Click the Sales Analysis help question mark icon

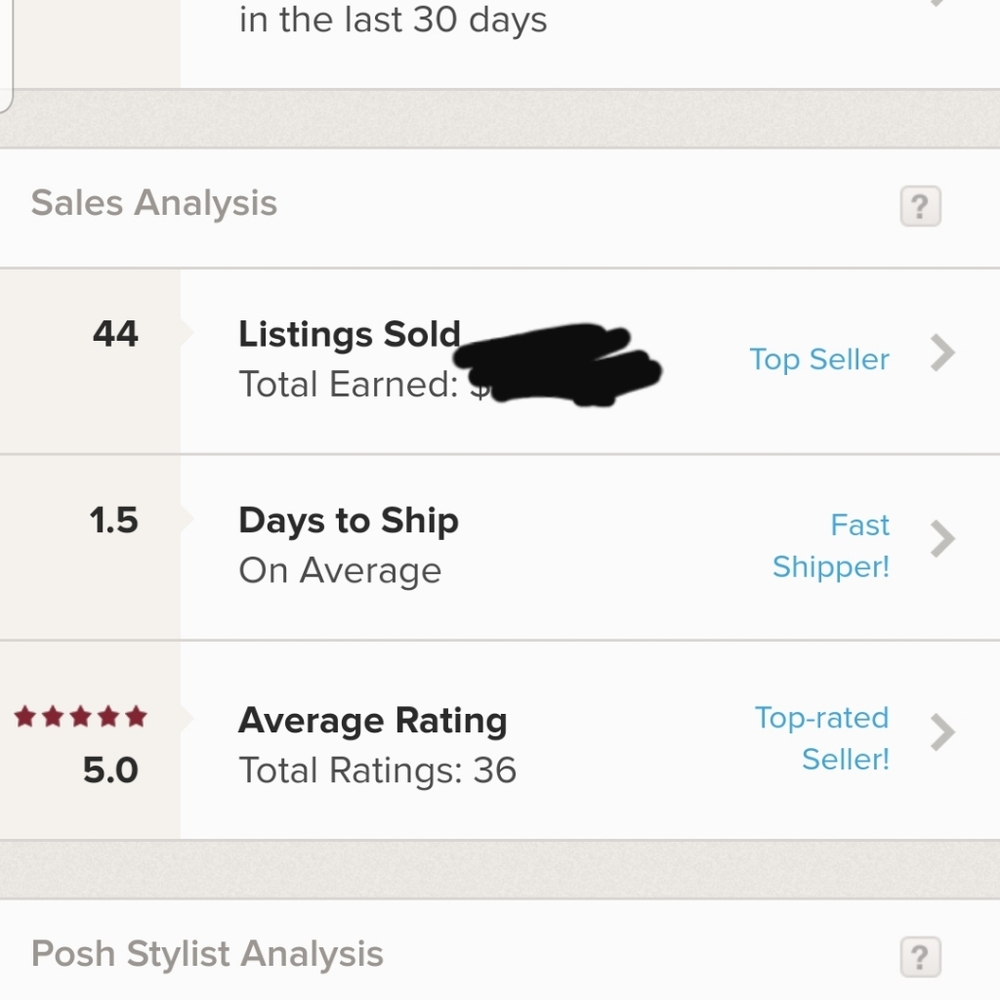coord(918,206)
